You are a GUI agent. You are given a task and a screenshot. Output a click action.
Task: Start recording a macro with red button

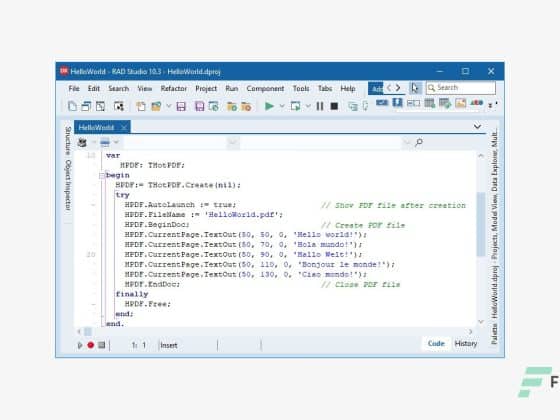pyautogui.click(x=91, y=345)
